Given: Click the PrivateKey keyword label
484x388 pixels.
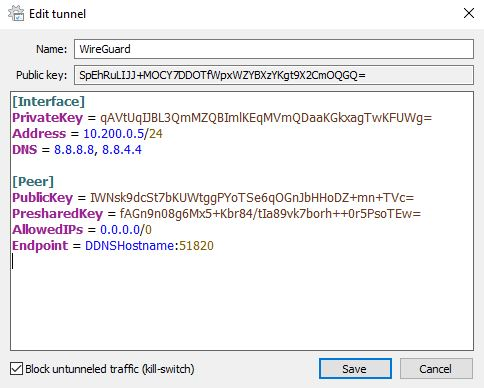Looking at the screenshot, I should point(48,118).
